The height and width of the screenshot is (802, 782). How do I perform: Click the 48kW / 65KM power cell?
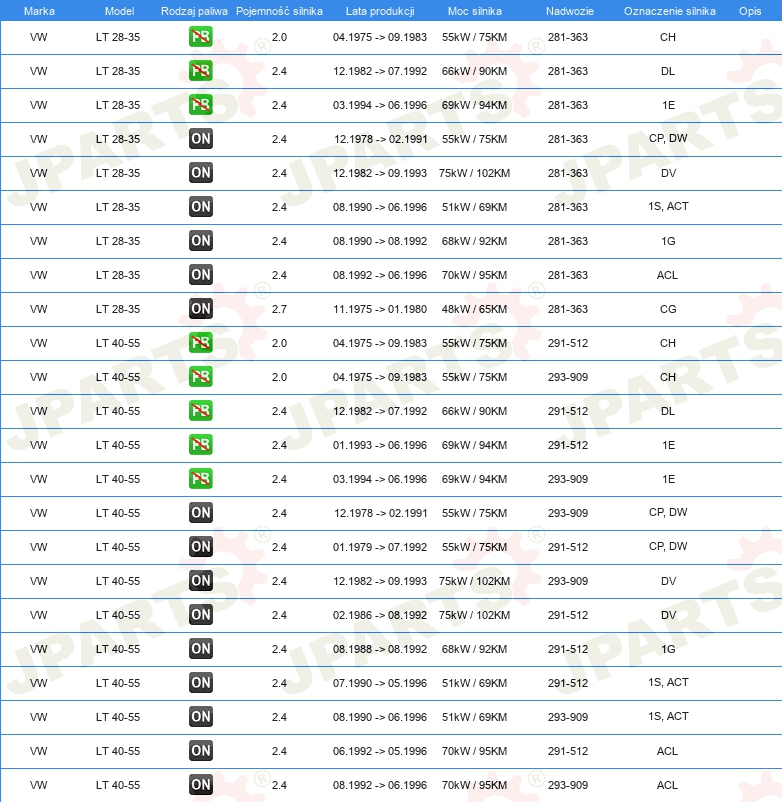click(475, 309)
